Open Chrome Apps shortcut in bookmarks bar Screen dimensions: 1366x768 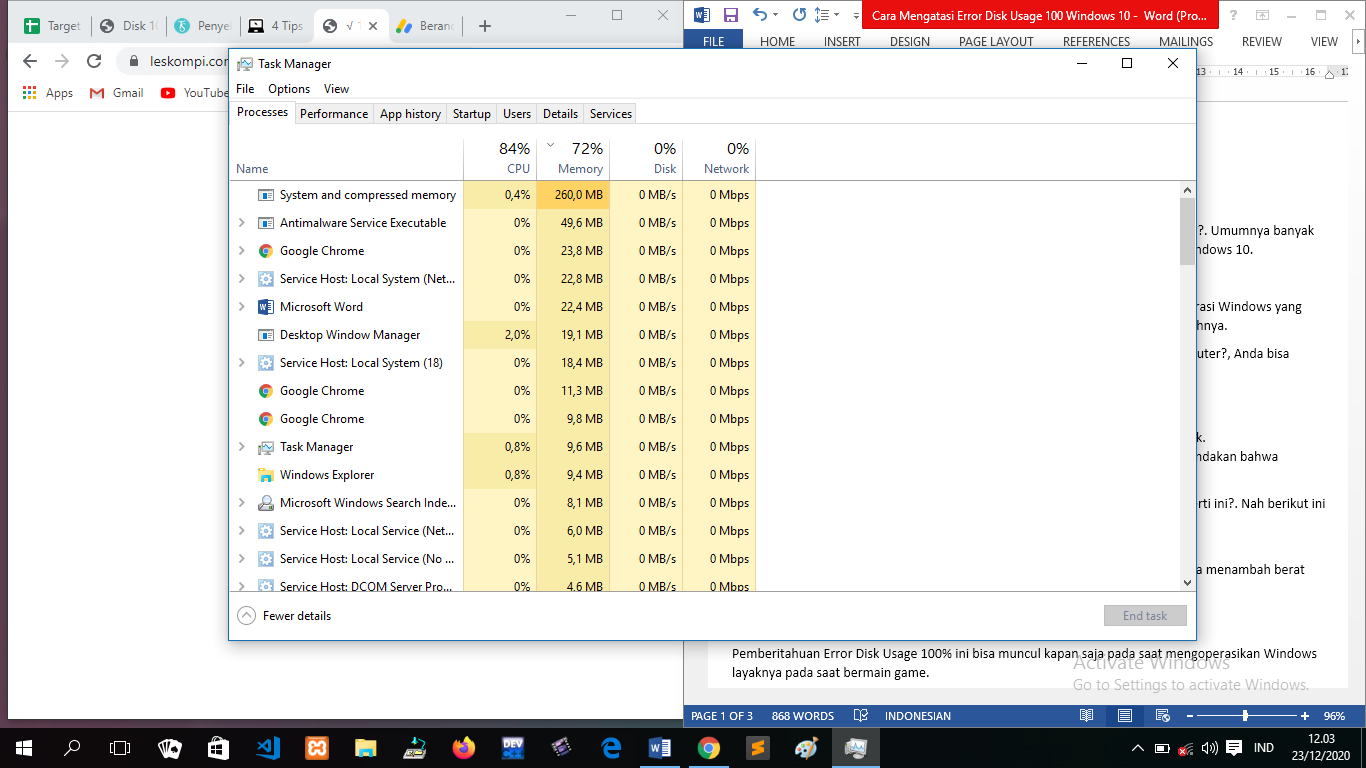48,93
